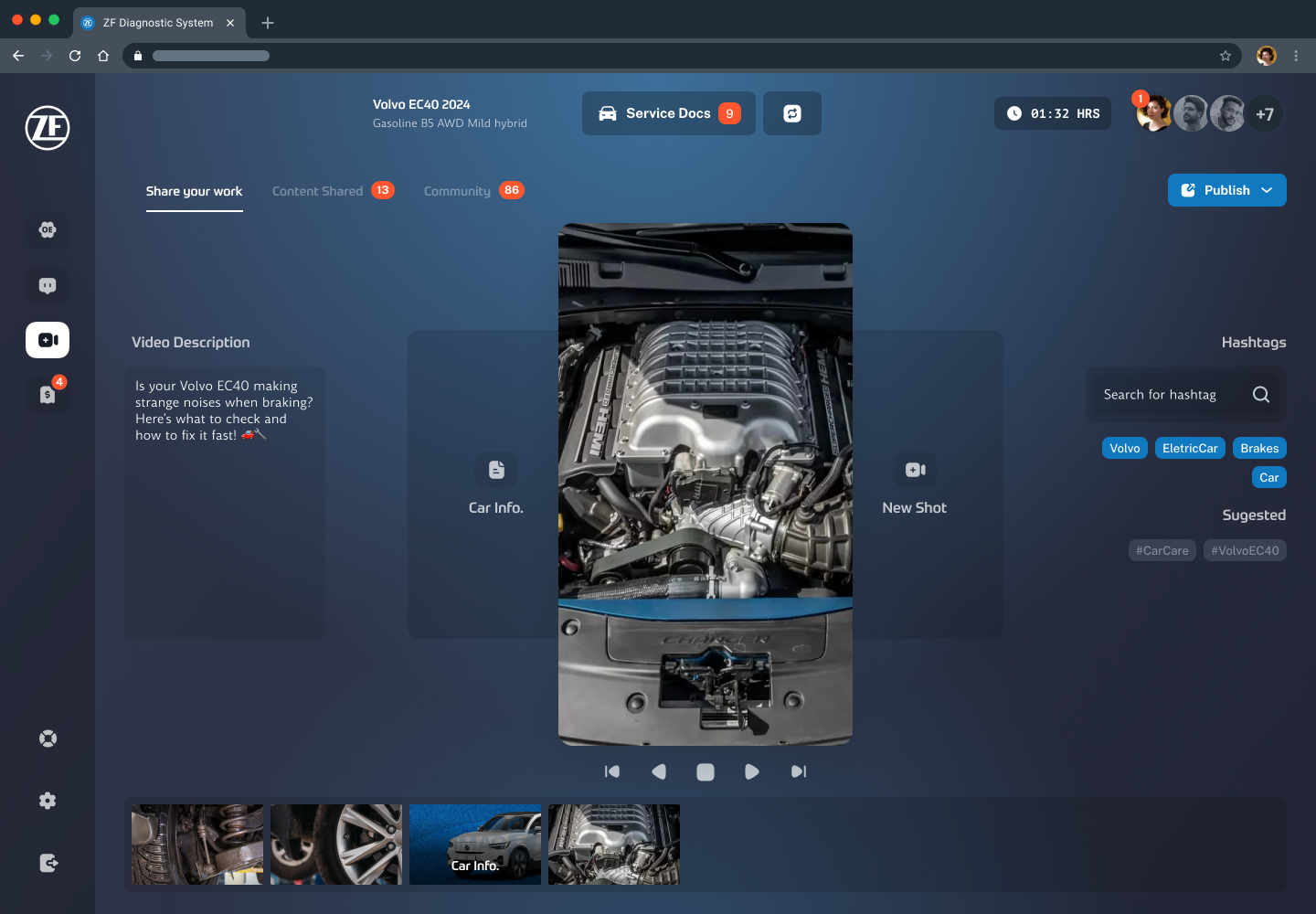Open the invoices icon with badge 4
1316x914 pixels.
48,395
